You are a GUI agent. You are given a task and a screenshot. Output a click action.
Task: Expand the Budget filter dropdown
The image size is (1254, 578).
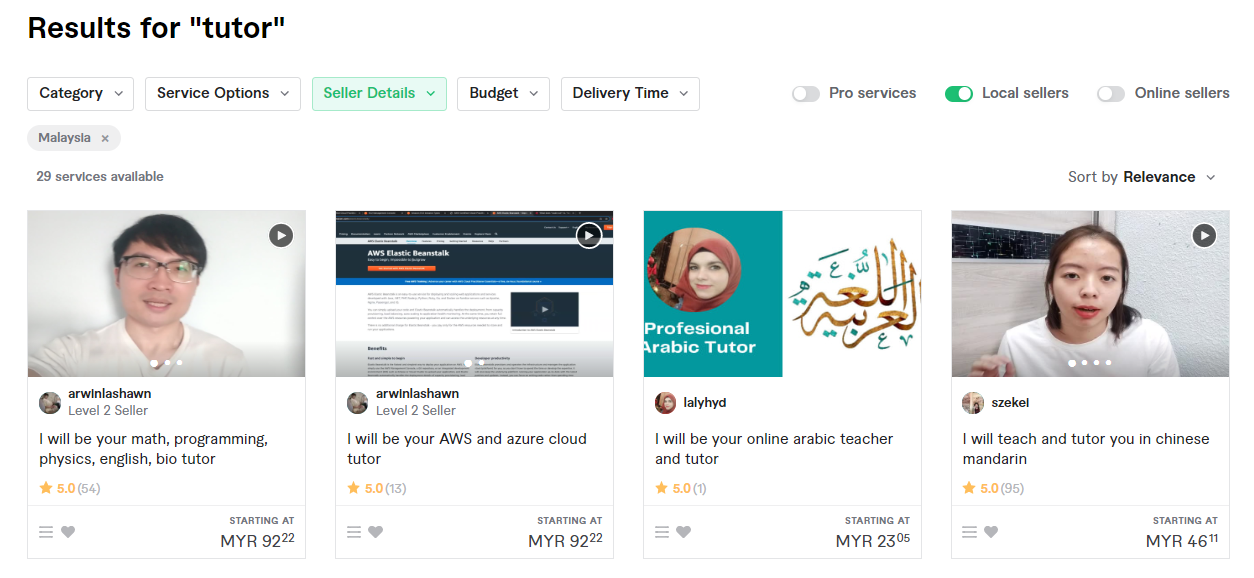pyautogui.click(x=504, y=93)
